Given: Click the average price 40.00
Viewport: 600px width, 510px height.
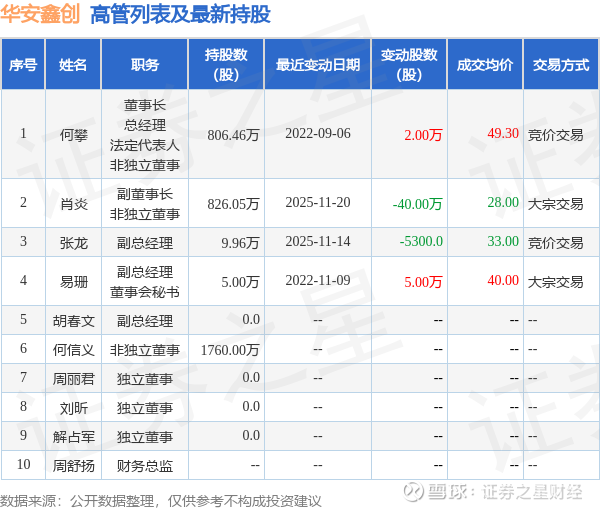Looking at the screenshot, I should 503,280.
